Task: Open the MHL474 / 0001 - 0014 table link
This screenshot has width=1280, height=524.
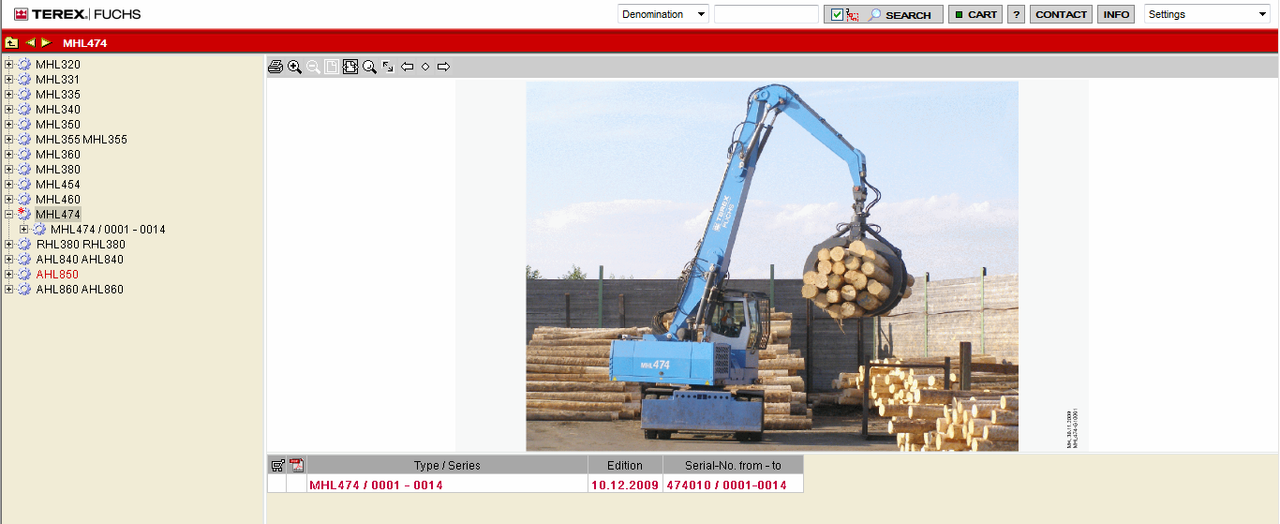Action: (x=376, y=485)
